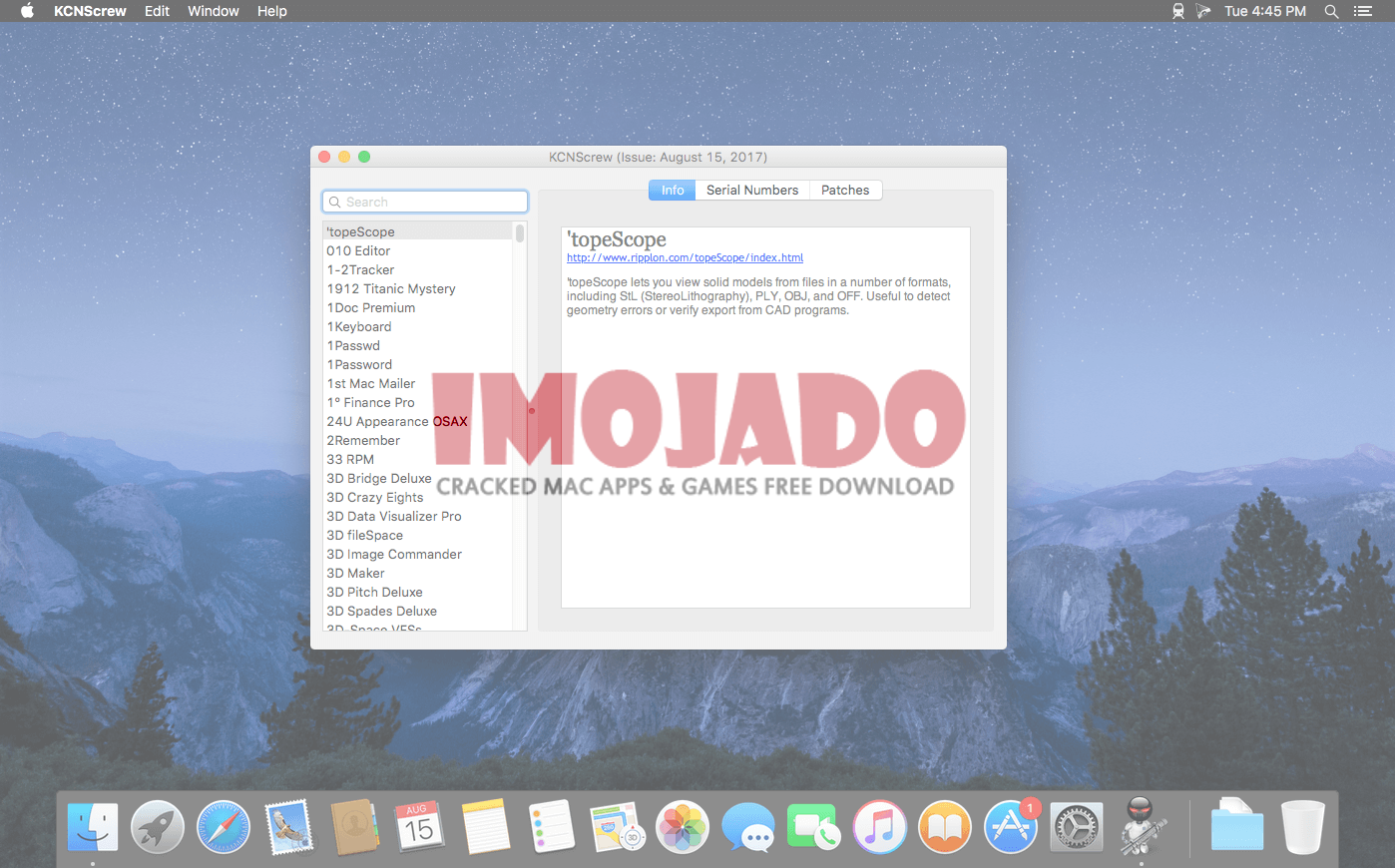The width and height of the screenshot is (1395, 868).
Task: Open Maps icon in dock
Action: [x=617, y=827]
